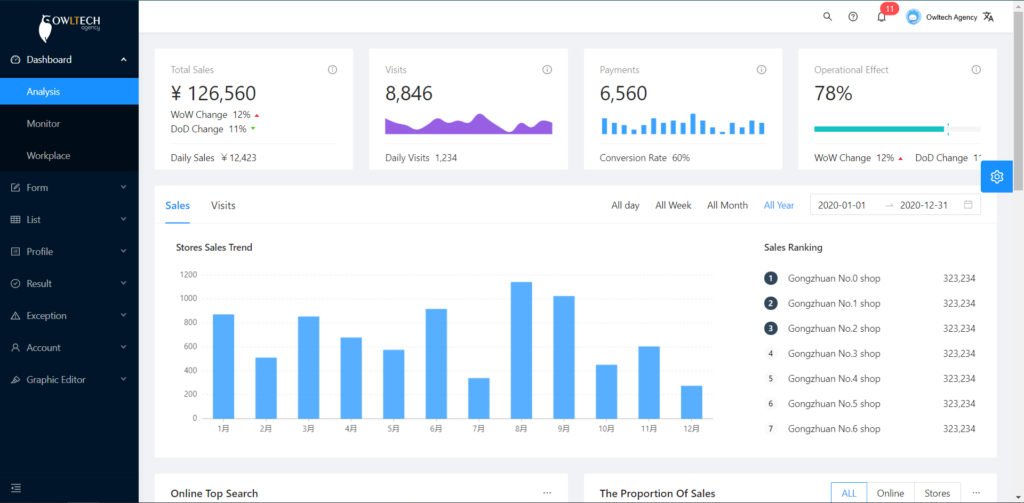Click the search magnifier icon in header

pos(827,17)
